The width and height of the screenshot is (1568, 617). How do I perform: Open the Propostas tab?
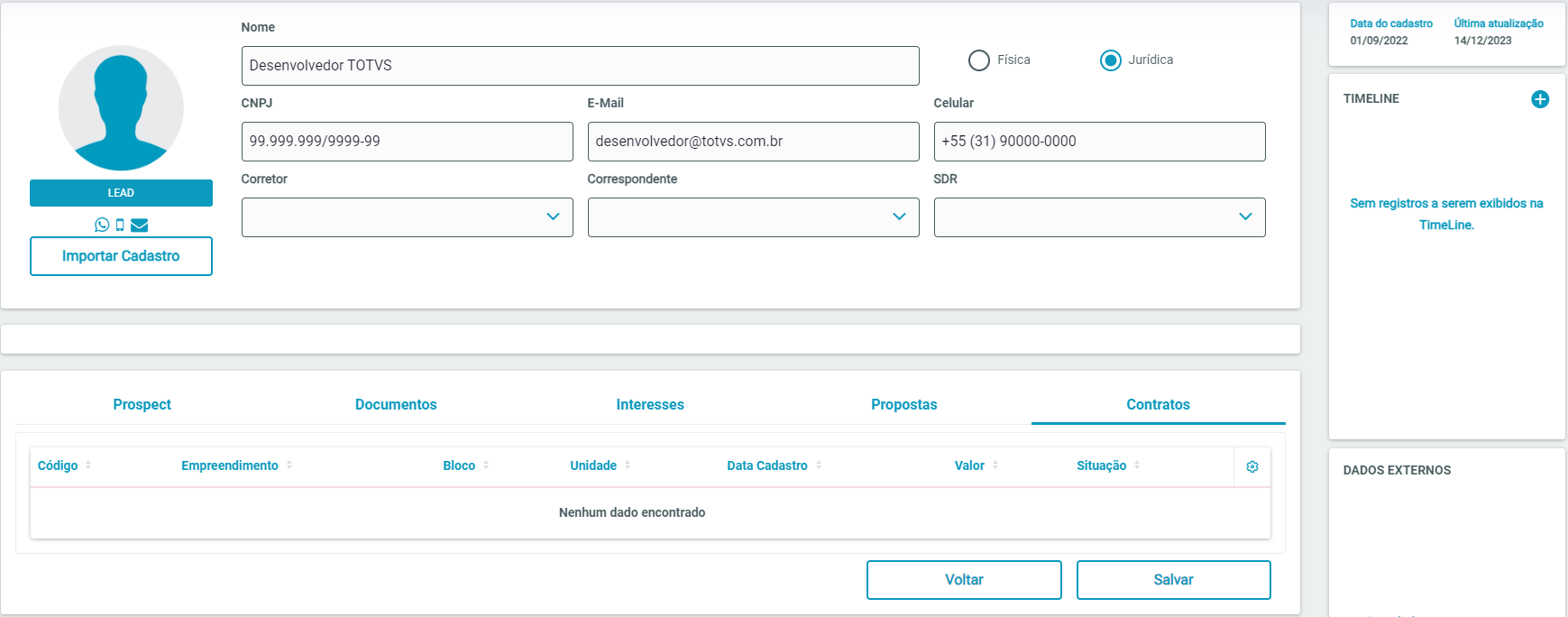click(x=903, y=405)
